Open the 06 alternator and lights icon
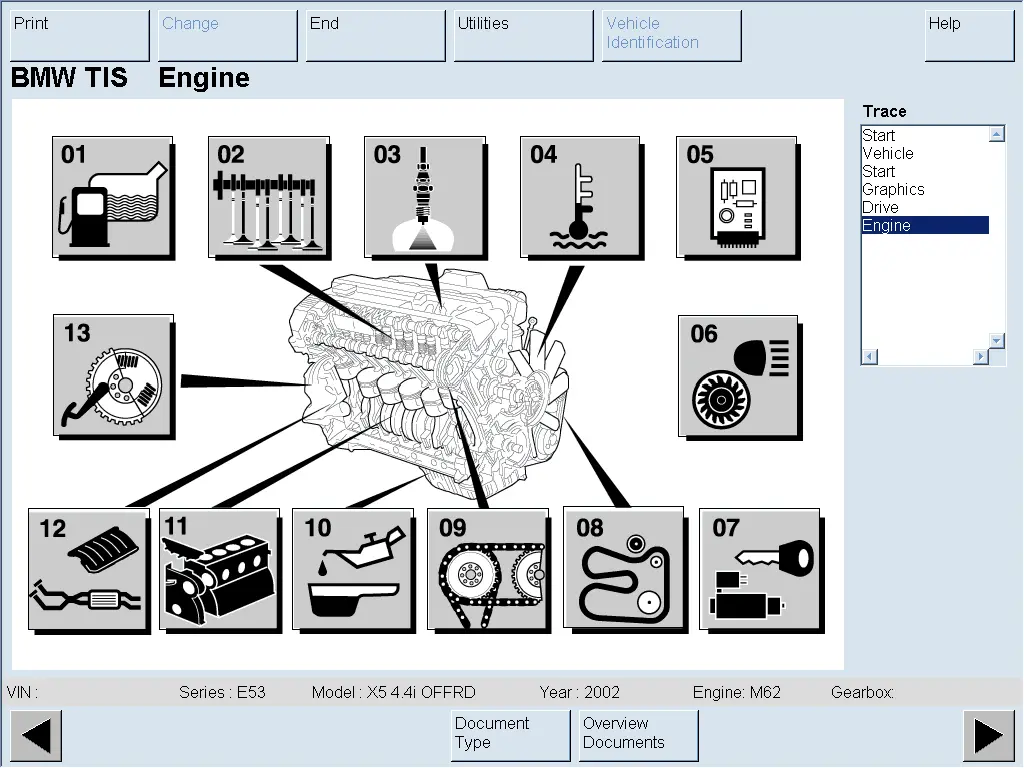This screenshot has width=1024, height=768. [738, 376]
